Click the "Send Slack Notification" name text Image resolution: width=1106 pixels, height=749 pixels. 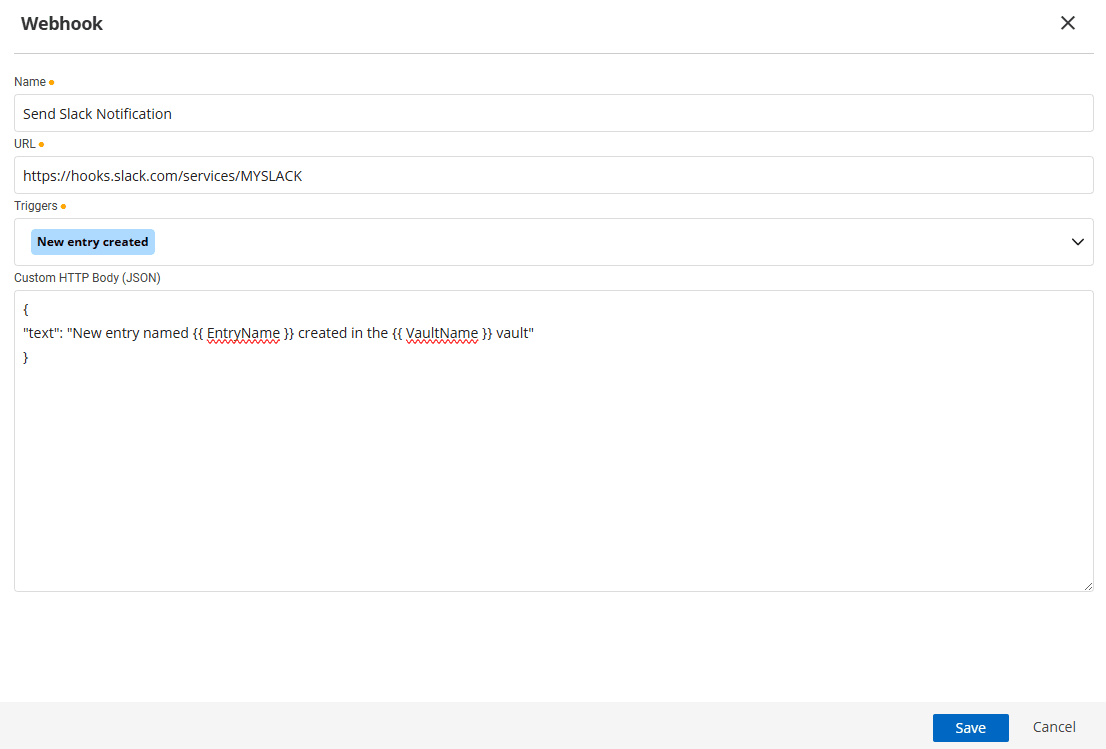click(96, 113)
